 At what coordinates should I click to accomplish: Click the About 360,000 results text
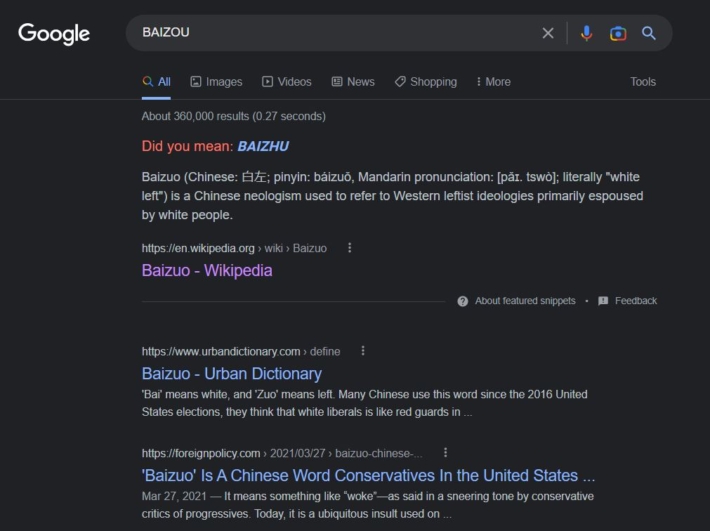[x=234, y=116]
